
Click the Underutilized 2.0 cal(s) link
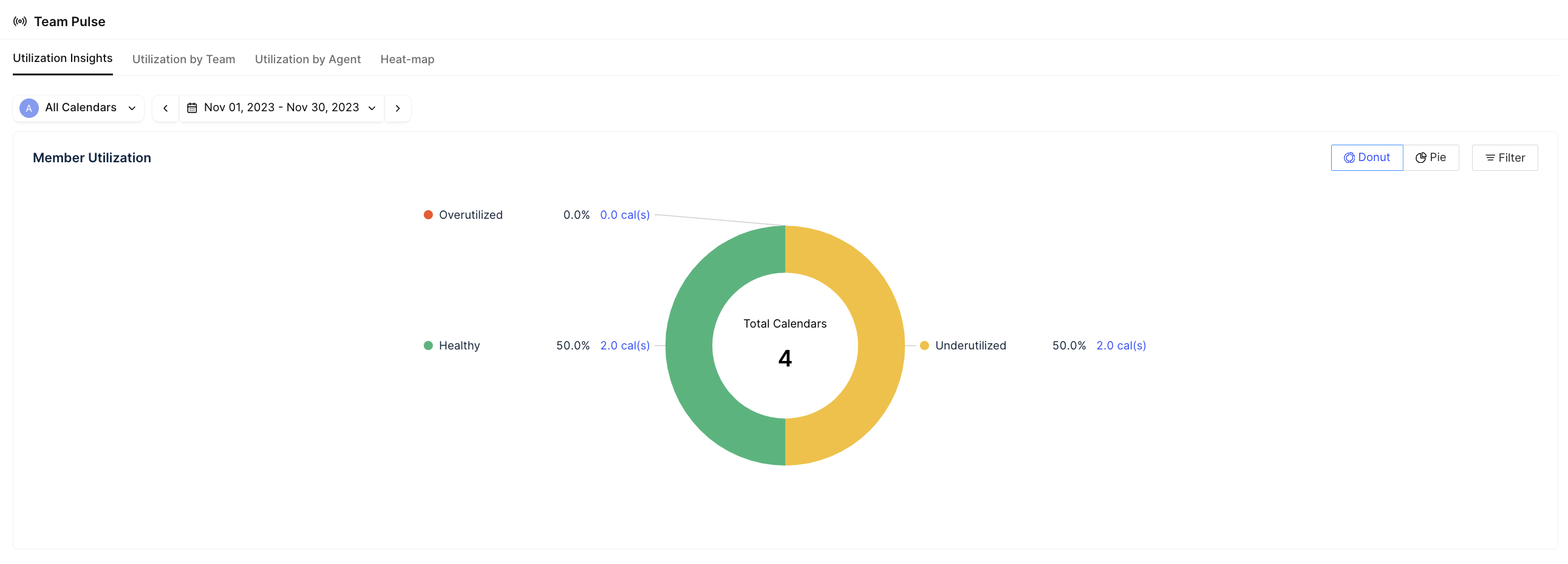[1120, 345]
